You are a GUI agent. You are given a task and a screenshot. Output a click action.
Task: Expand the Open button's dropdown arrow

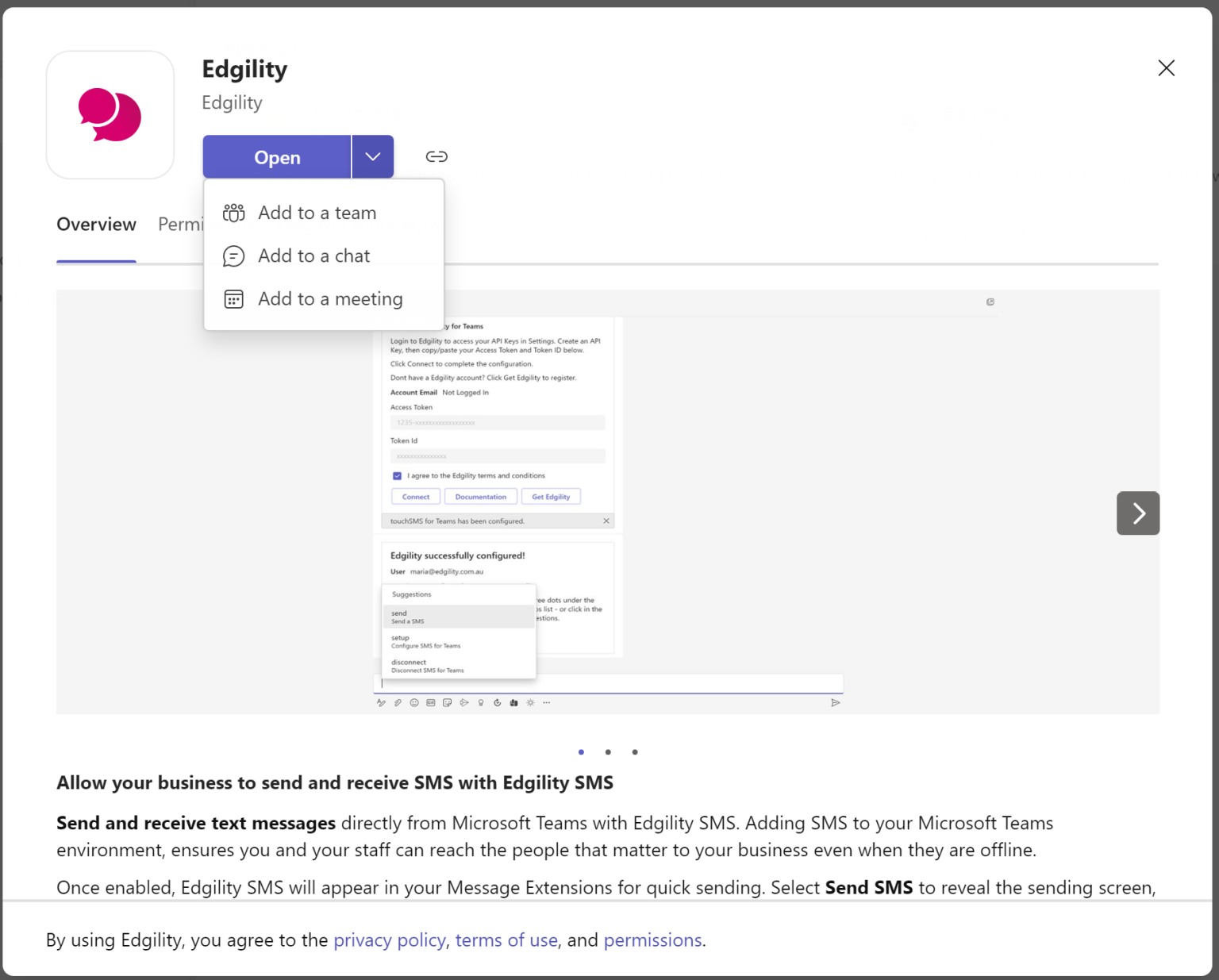(371, 156)
